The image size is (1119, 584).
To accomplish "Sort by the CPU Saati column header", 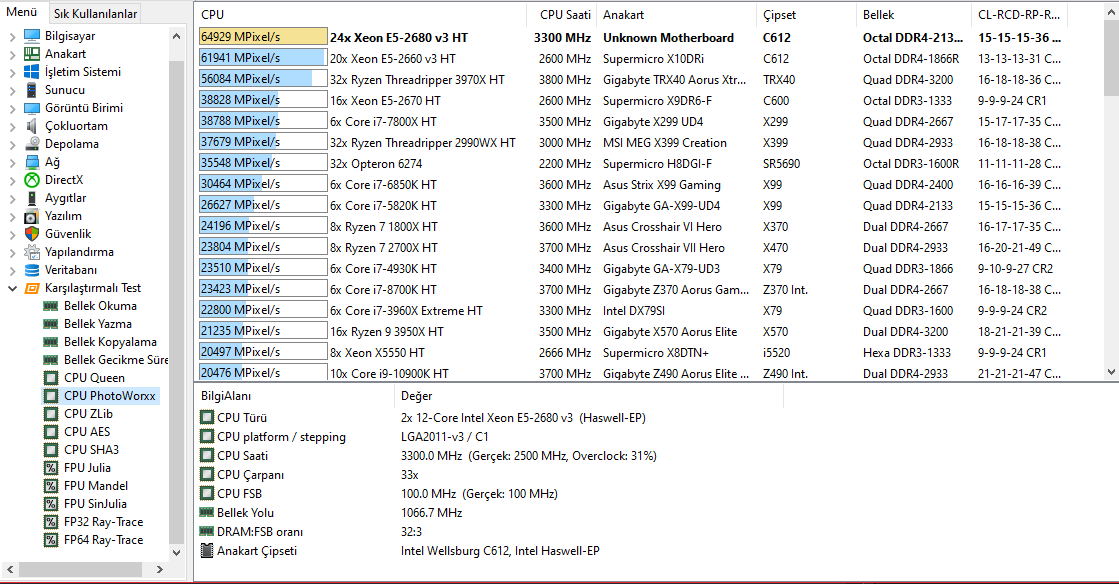I will tap(562, 14).
